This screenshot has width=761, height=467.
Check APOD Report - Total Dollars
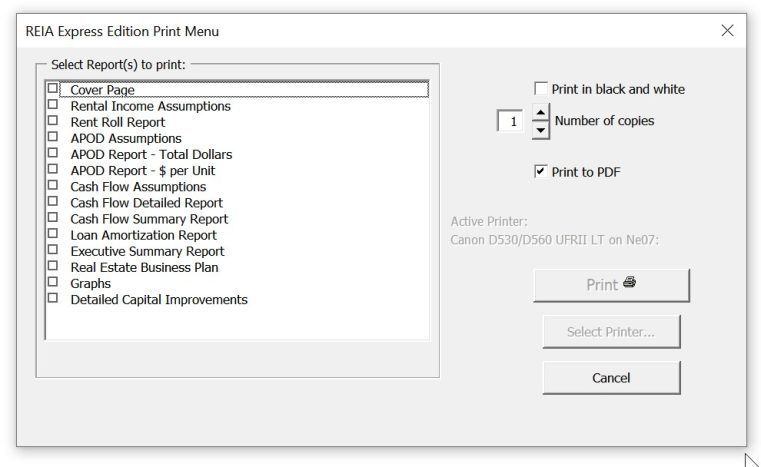pyautogui.click(x=53, y=153)
